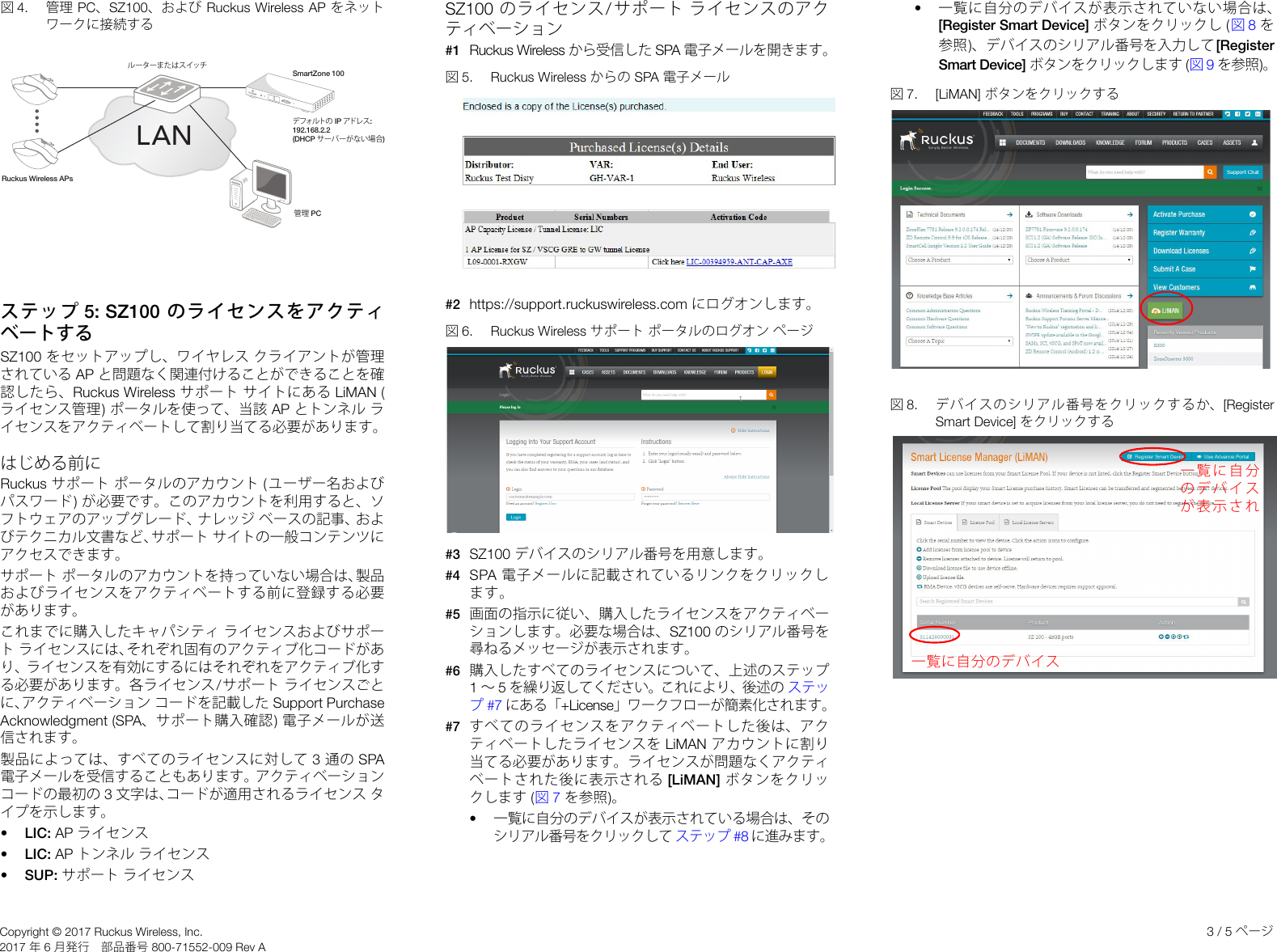Click the grid home icon in figure 6 navbar
The height and width of the screenshot is (952, 1277).
click(572, 372)
